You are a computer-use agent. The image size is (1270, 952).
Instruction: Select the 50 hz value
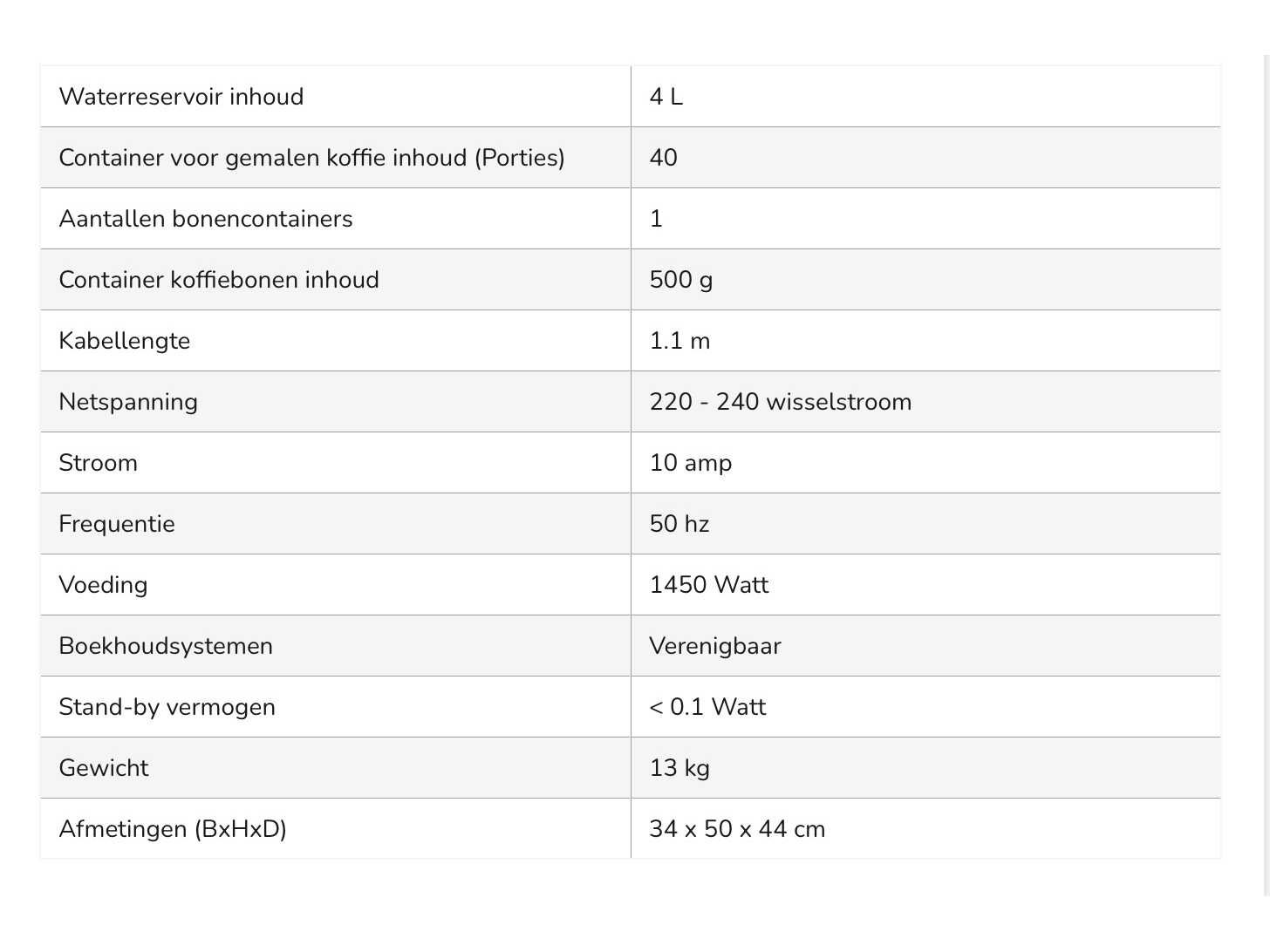coord(679,524)
